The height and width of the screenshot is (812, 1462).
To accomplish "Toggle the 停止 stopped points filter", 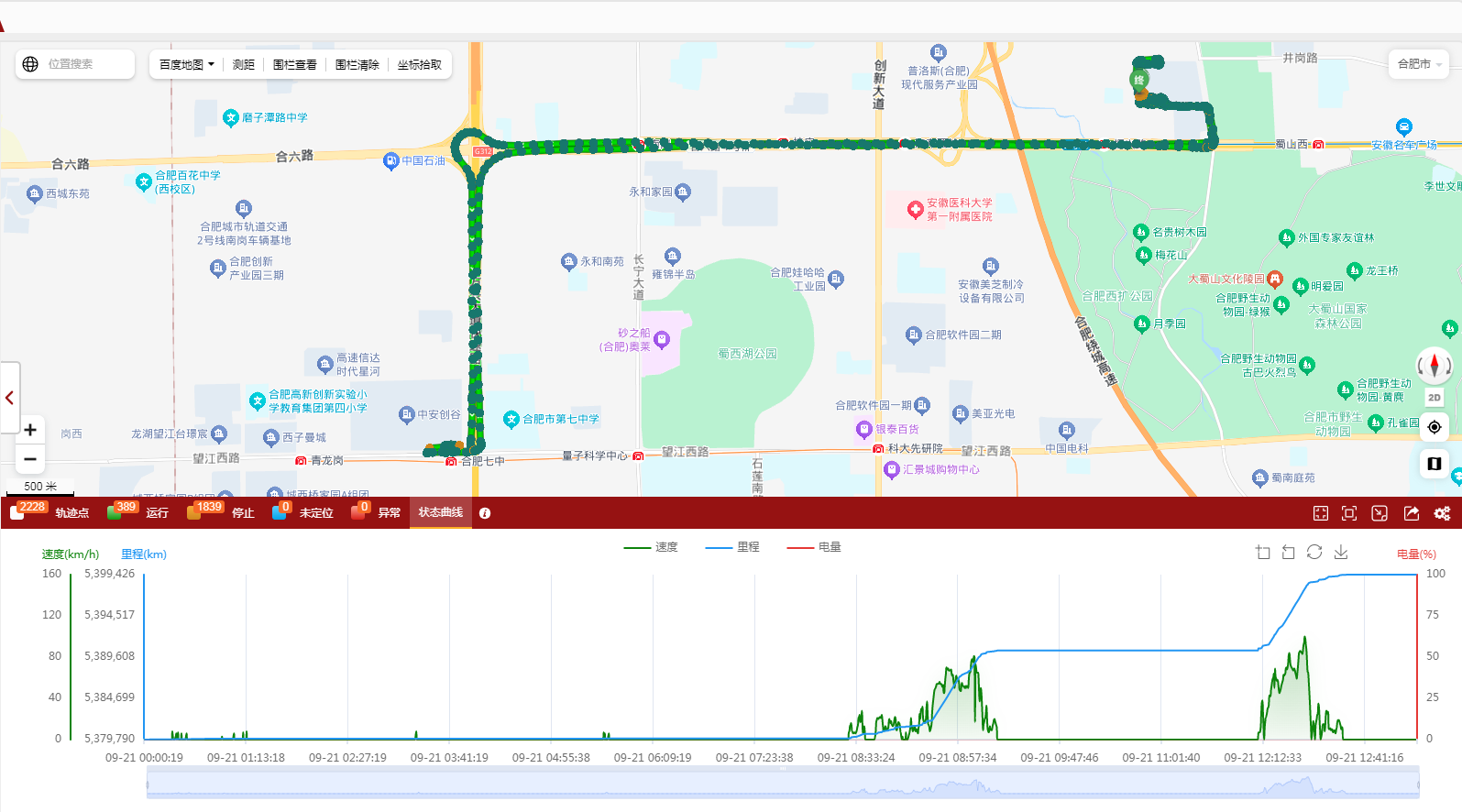I will coord(221,513).
